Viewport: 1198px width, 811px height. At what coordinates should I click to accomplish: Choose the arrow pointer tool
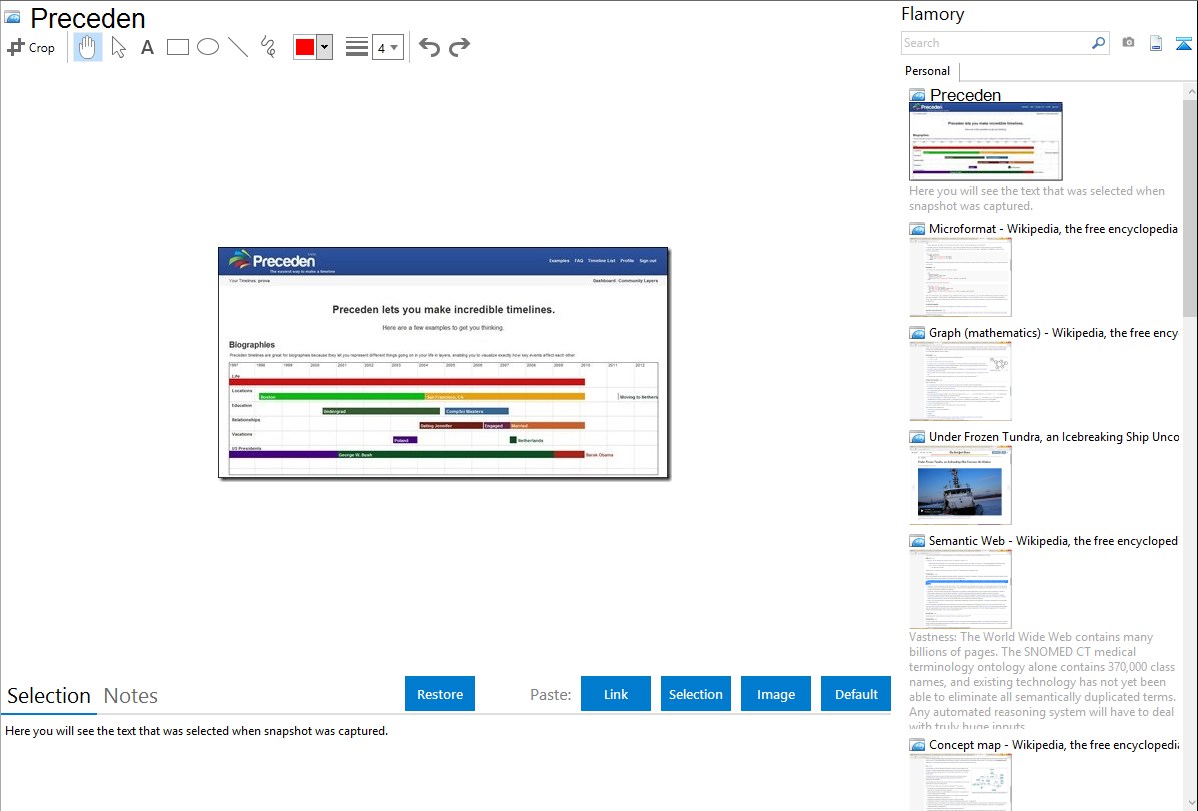tap(118, 47)
